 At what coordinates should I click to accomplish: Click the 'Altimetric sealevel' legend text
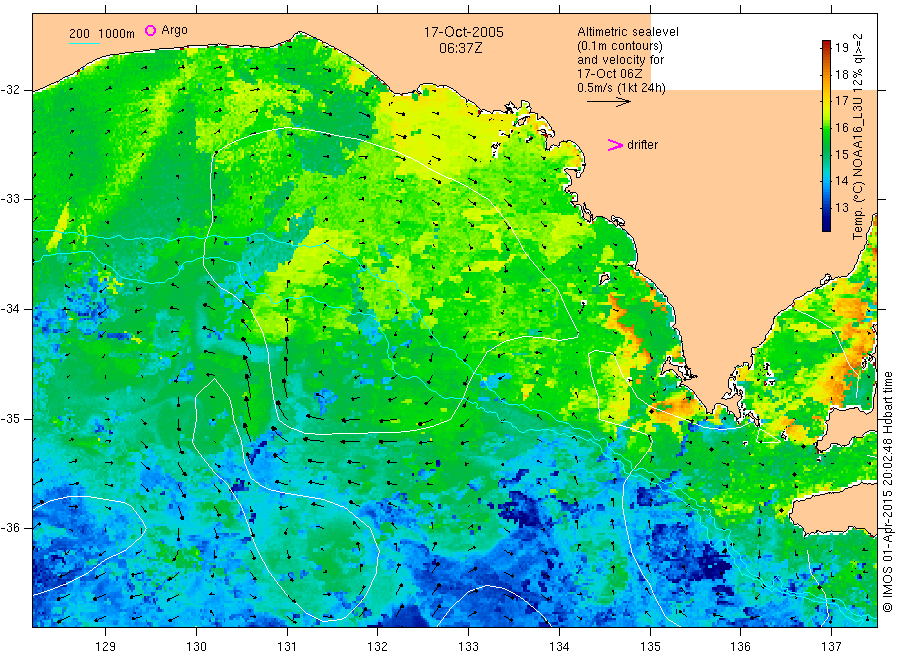[627, 32]
